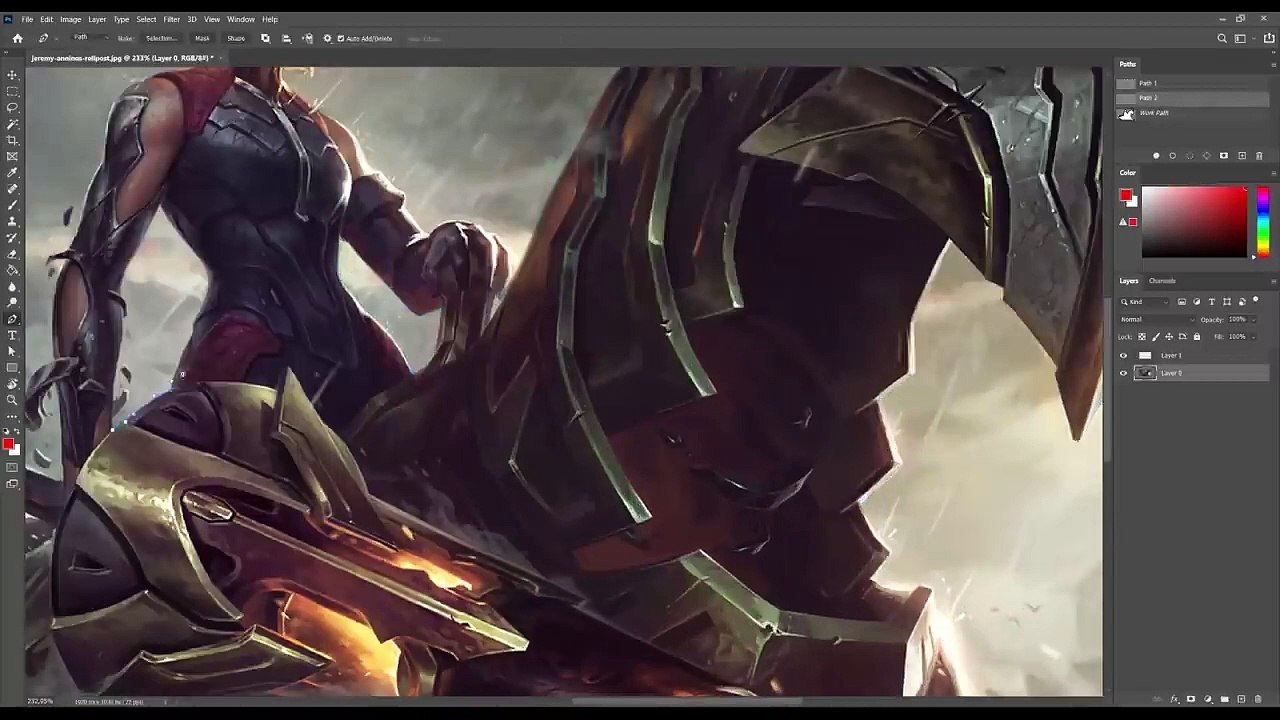Select the Frame tool
Viewport: 1280px width, 720px height.
[12, 156]
